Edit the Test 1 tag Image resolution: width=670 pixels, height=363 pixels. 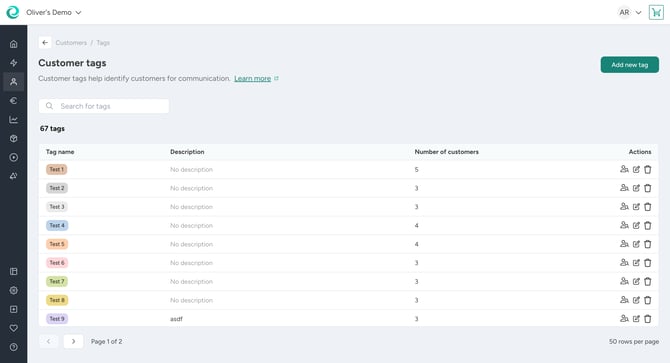636,170
